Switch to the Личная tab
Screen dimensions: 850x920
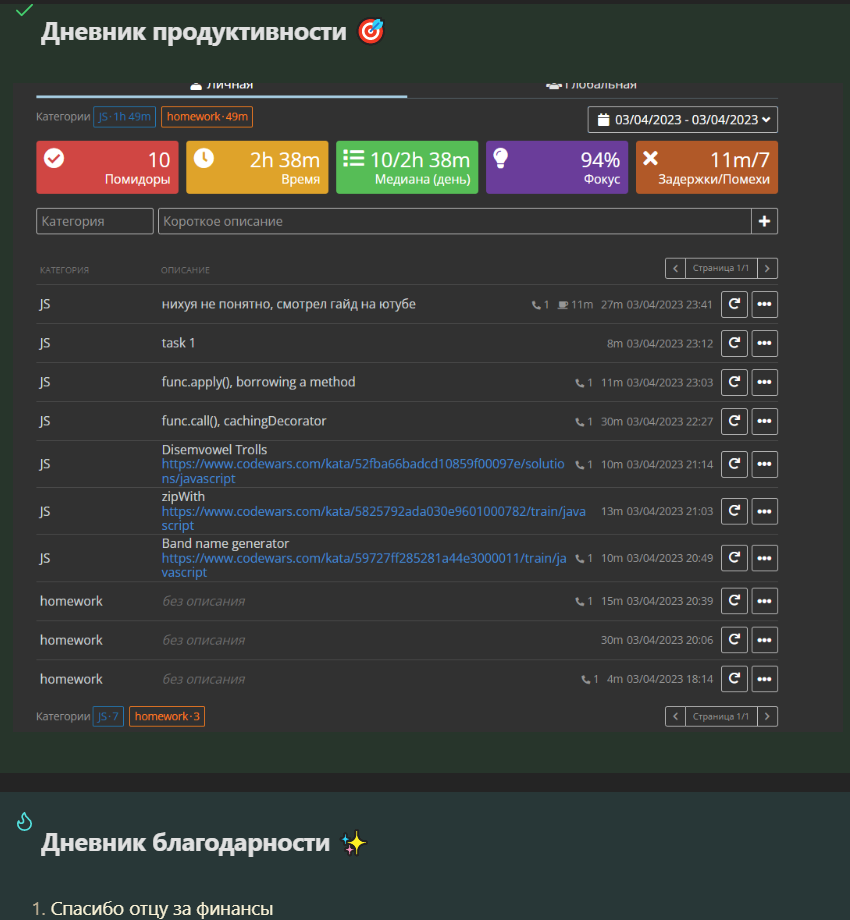222,87
